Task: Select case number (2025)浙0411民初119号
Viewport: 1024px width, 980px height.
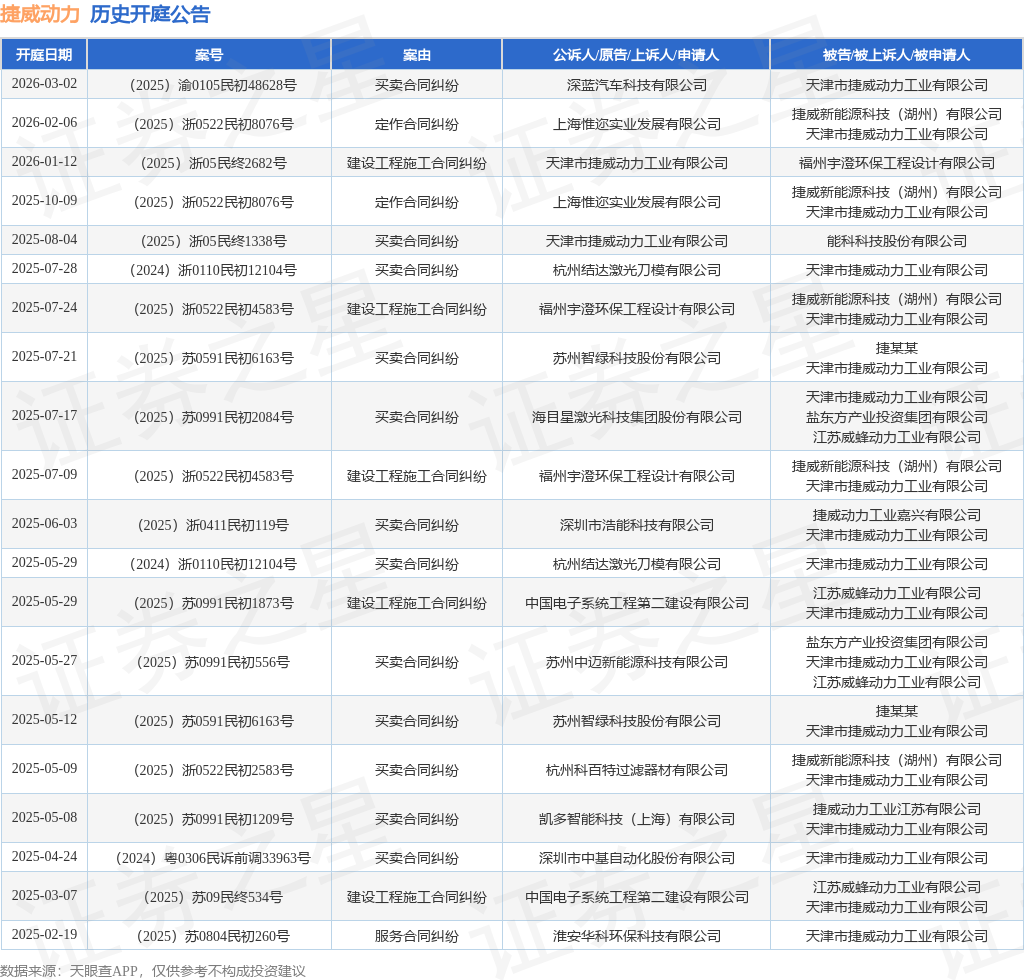Action: click(x=214, y=526)
